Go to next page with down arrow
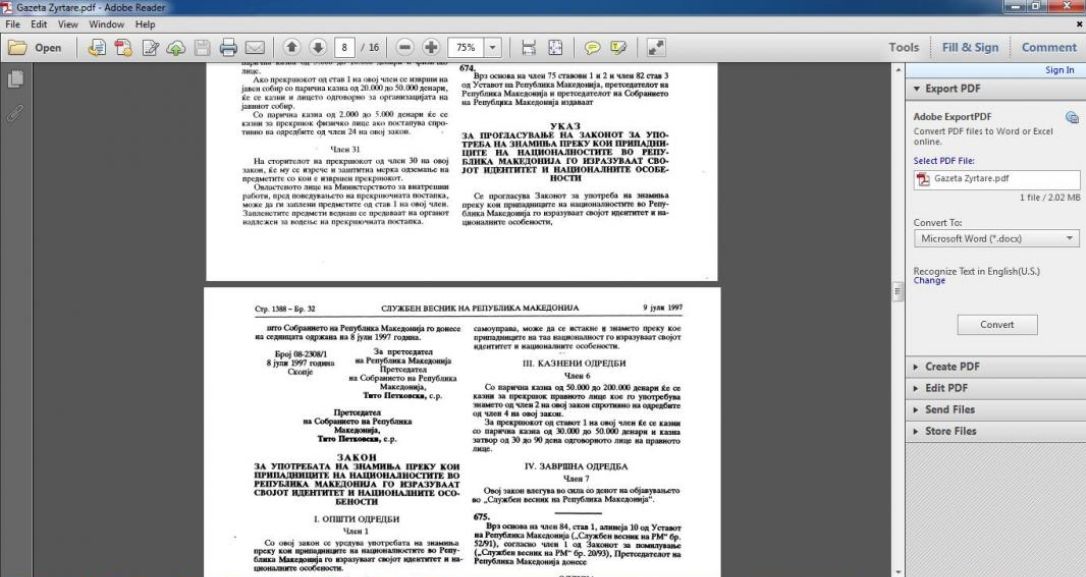The width and height of the screenshot is (1086, 577). point(317,47)
